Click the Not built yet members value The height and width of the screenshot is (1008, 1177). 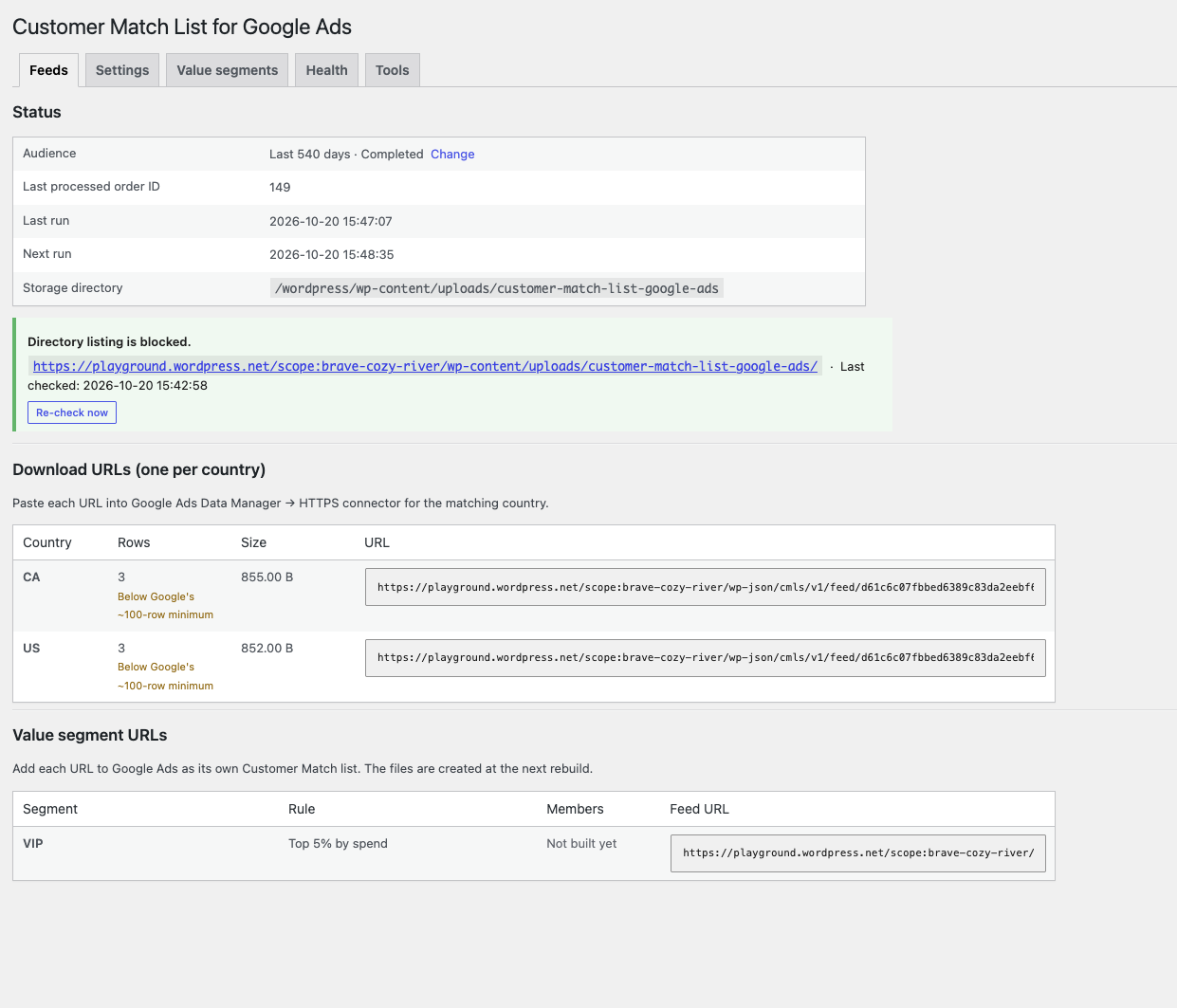tap(581, 844)
